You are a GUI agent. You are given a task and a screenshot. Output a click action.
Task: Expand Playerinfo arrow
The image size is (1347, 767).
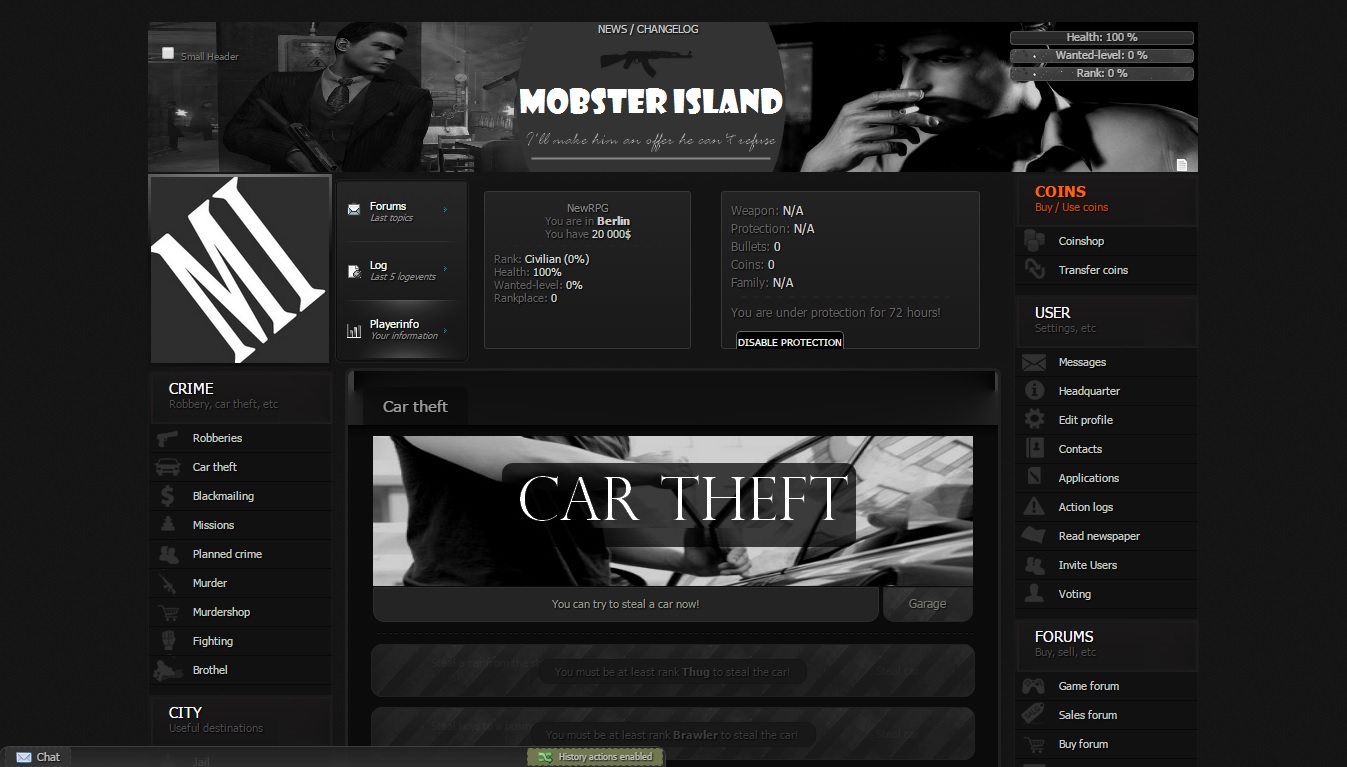tap(445, 329)
